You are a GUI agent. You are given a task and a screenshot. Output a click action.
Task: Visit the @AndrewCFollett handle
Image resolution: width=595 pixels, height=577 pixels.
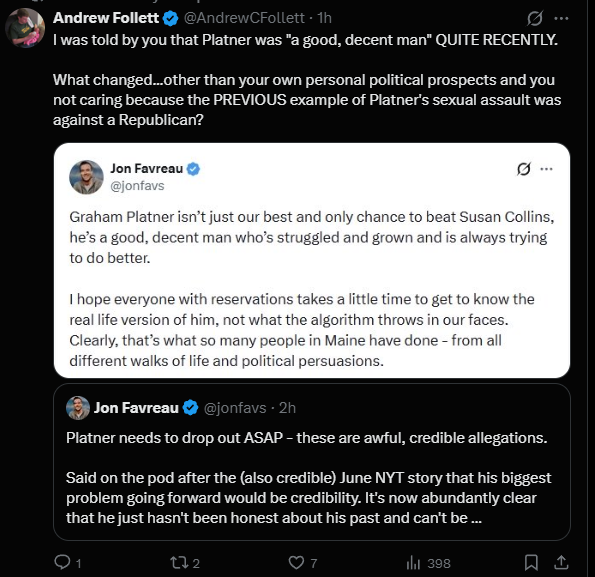click(244, 18)
